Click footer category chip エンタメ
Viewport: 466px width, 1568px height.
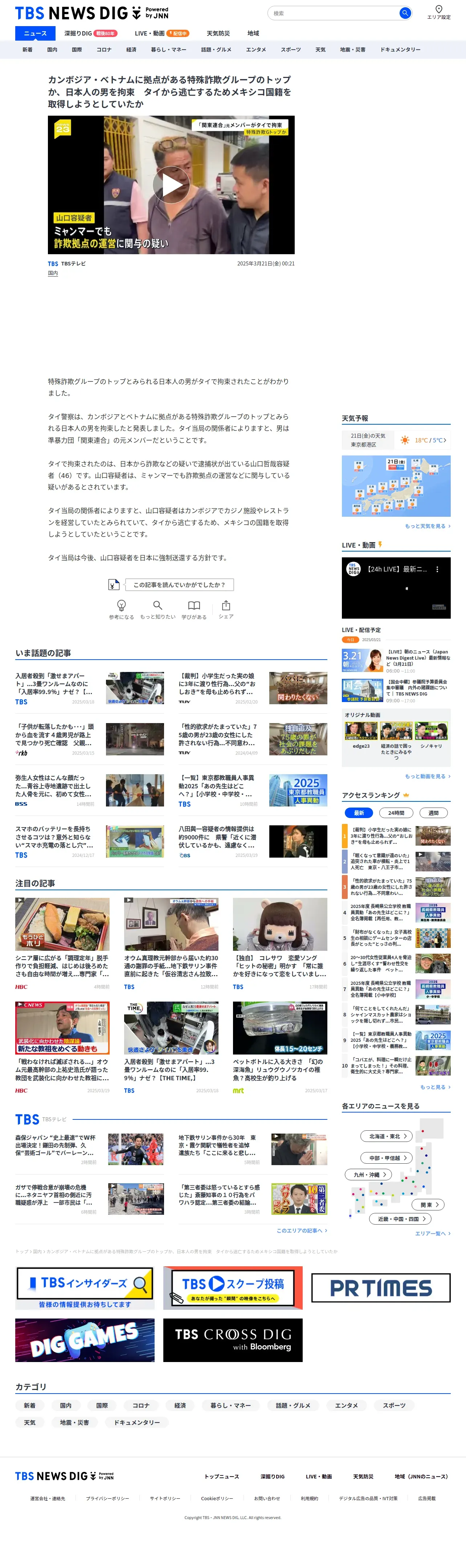click(346, 1406)
